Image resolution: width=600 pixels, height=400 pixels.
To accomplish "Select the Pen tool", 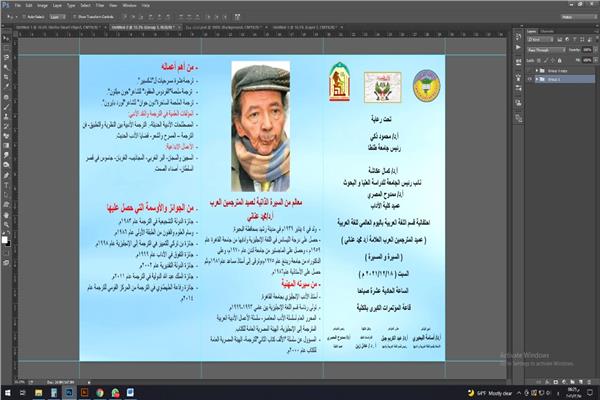I will 6,175.
